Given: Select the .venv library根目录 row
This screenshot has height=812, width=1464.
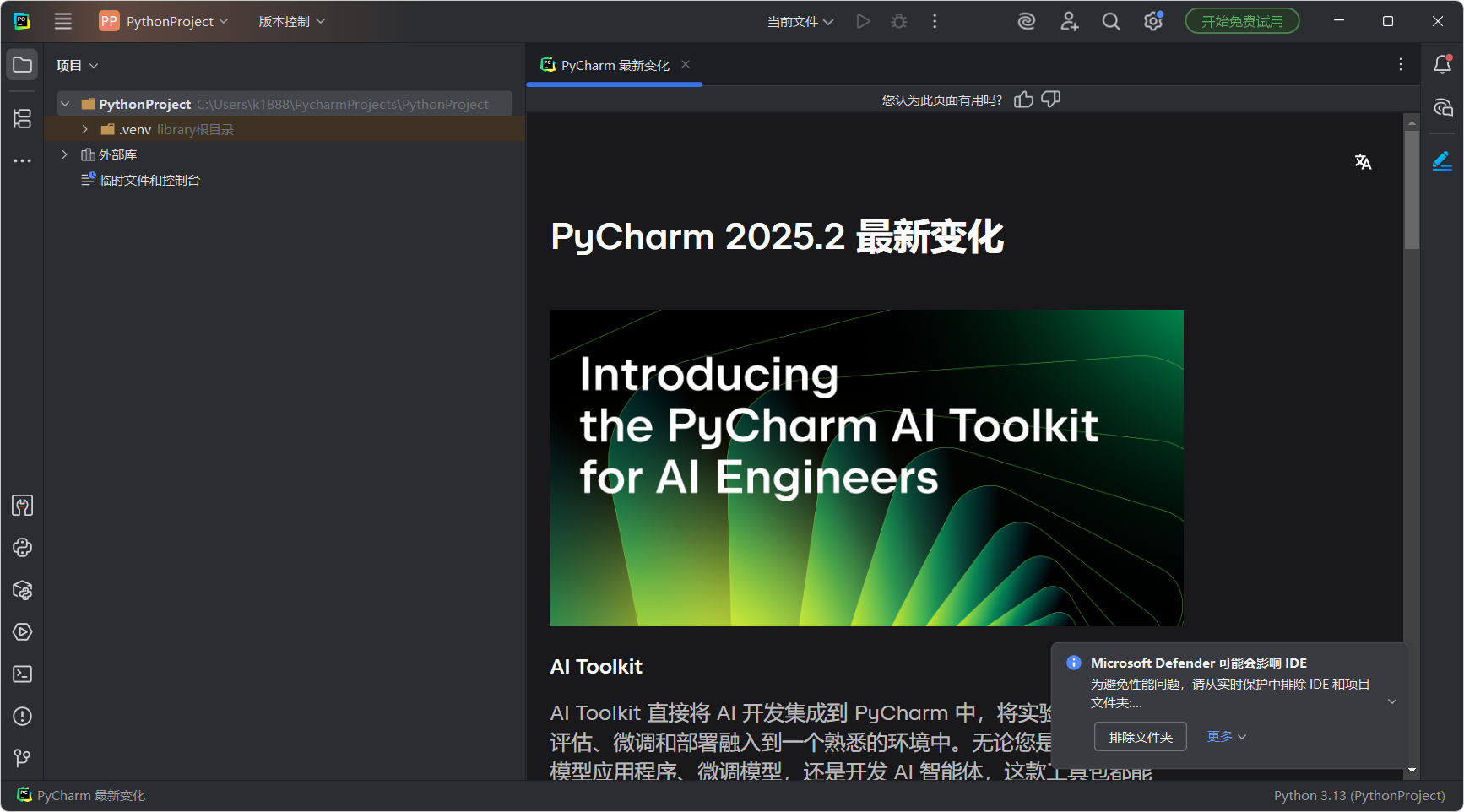Looking at the screenshot, I should click(x=285, y=129).
